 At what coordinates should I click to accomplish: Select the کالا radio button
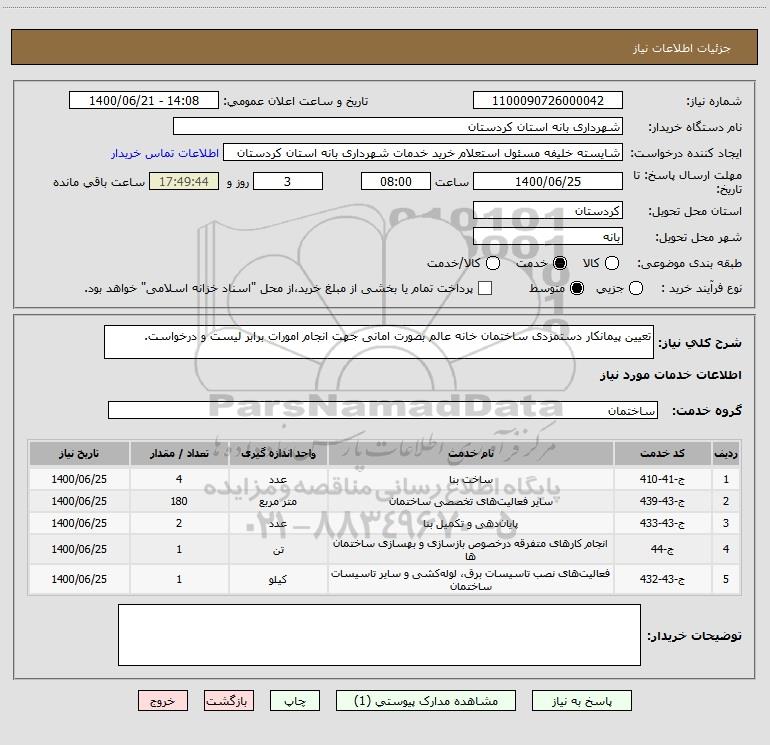(611, 263)
